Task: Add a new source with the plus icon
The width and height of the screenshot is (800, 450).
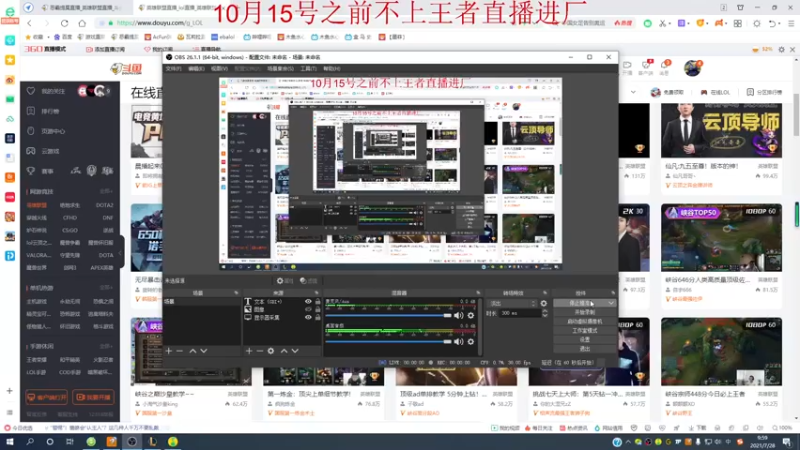Action: [249, 351]
